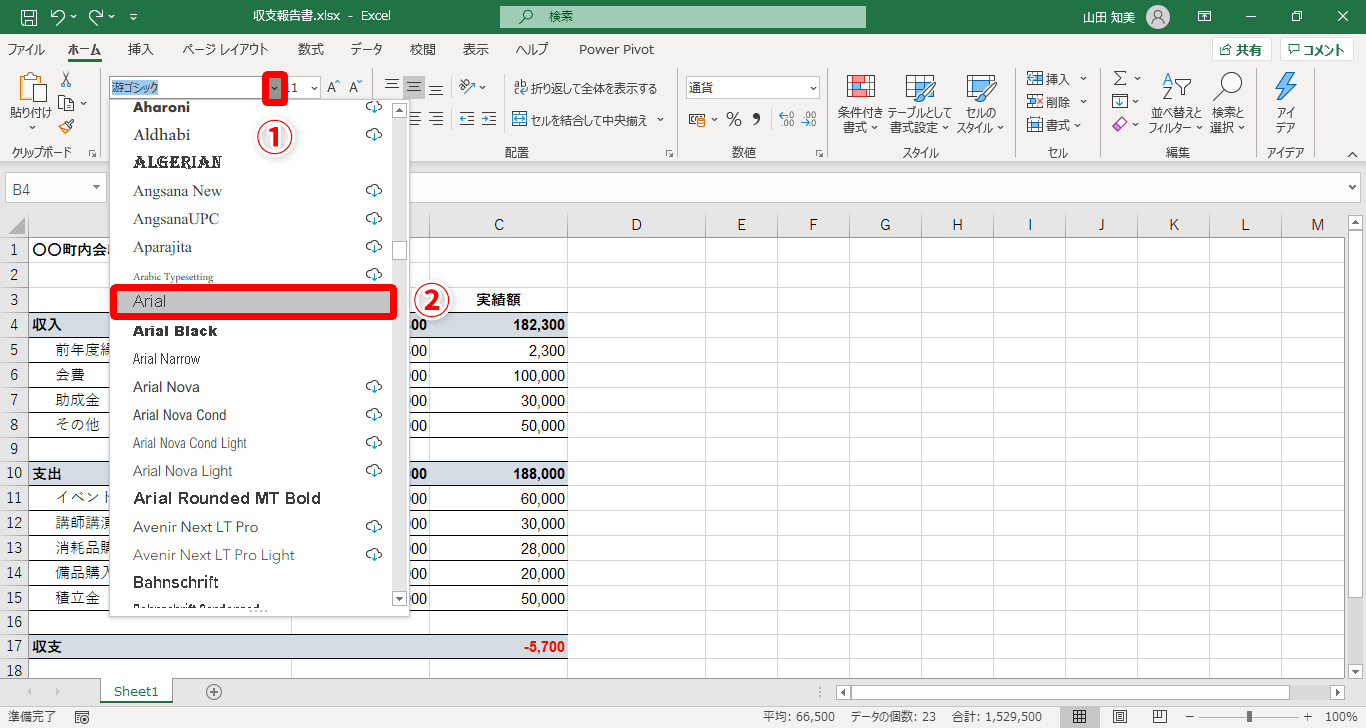Increase font size with the larger A
The image size is (1366, 728).
click(x=334, y=88)
